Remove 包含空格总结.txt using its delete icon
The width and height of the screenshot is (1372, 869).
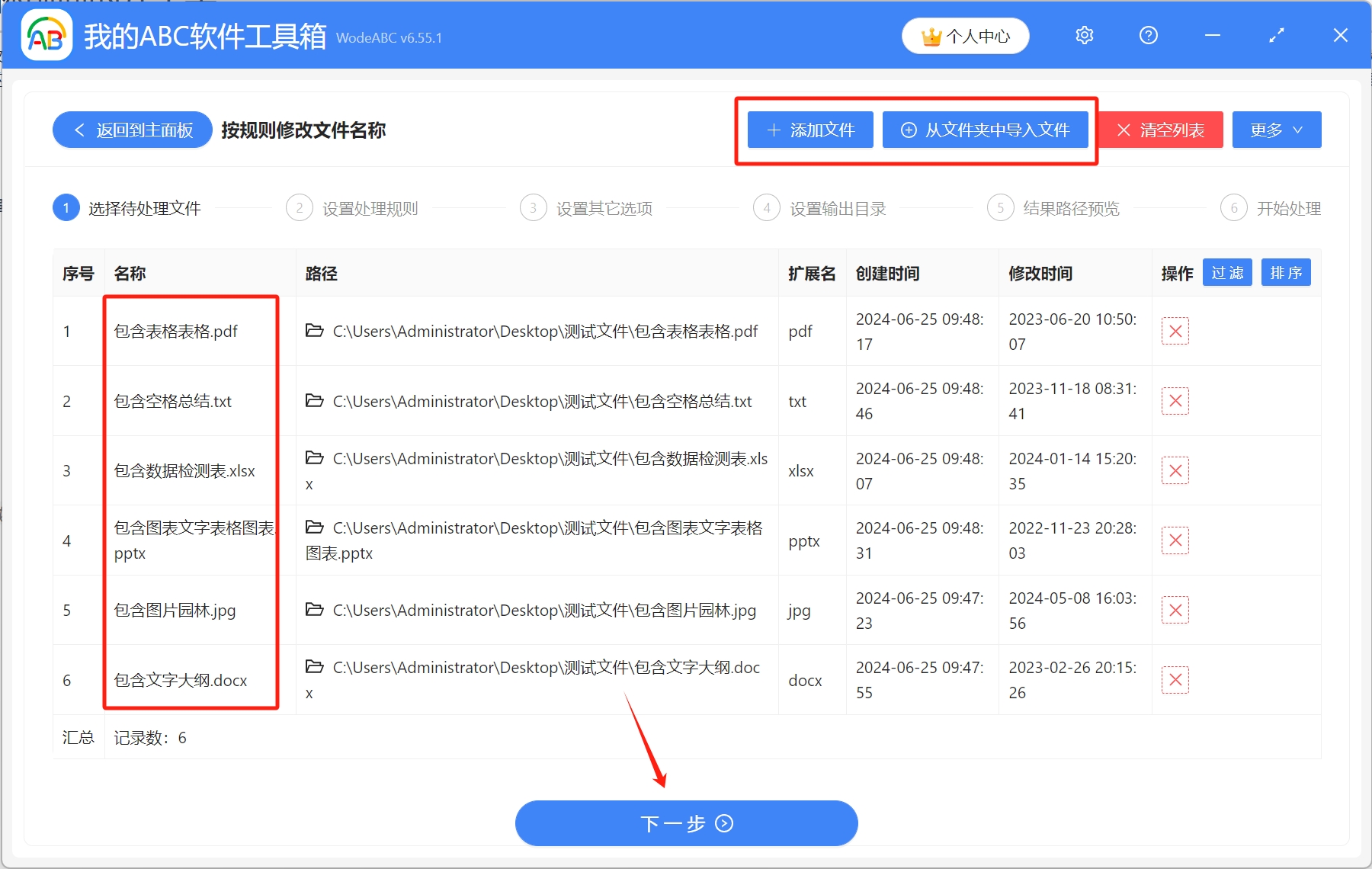(x=1175, y=400)
